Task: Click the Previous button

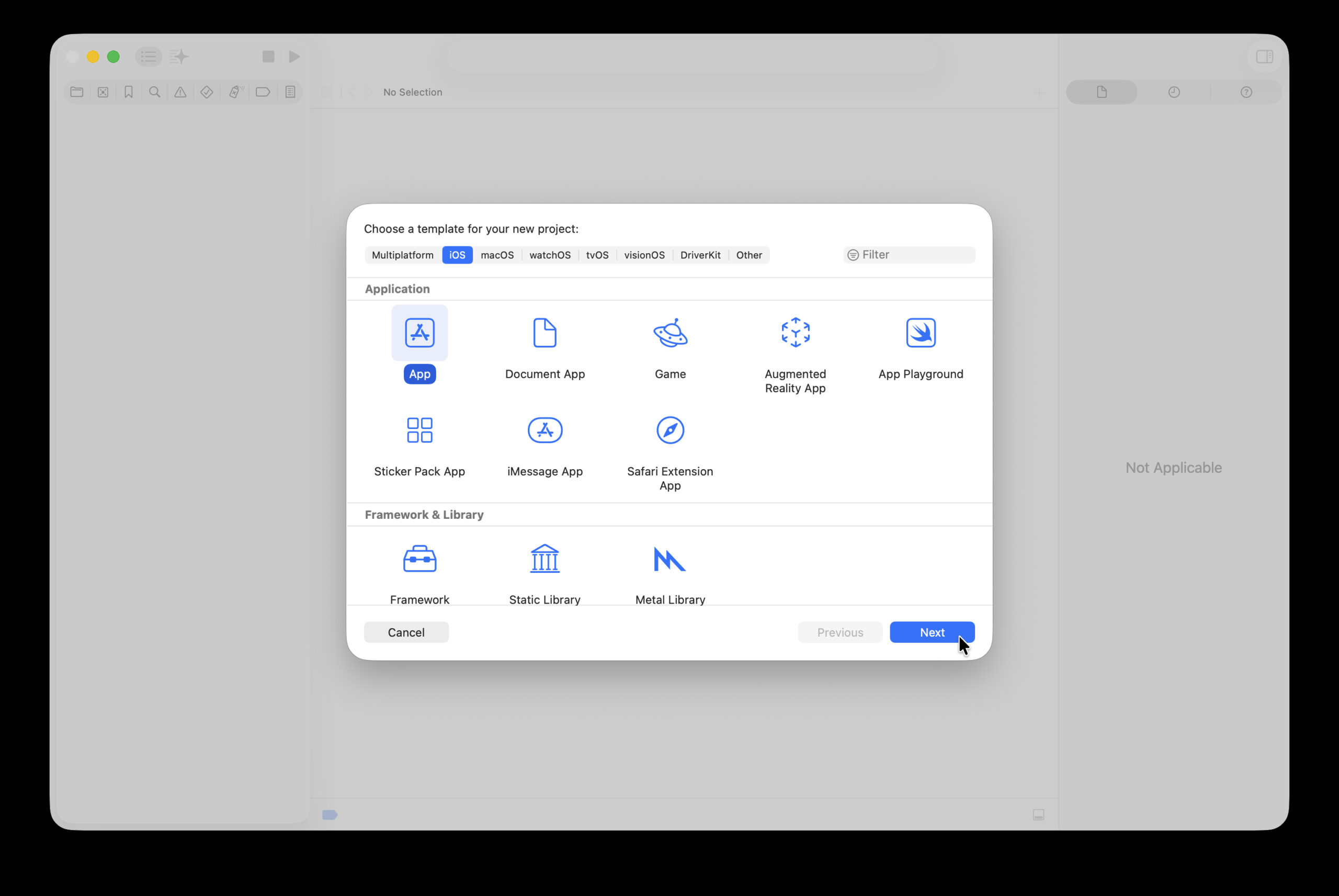Action: 839,632
